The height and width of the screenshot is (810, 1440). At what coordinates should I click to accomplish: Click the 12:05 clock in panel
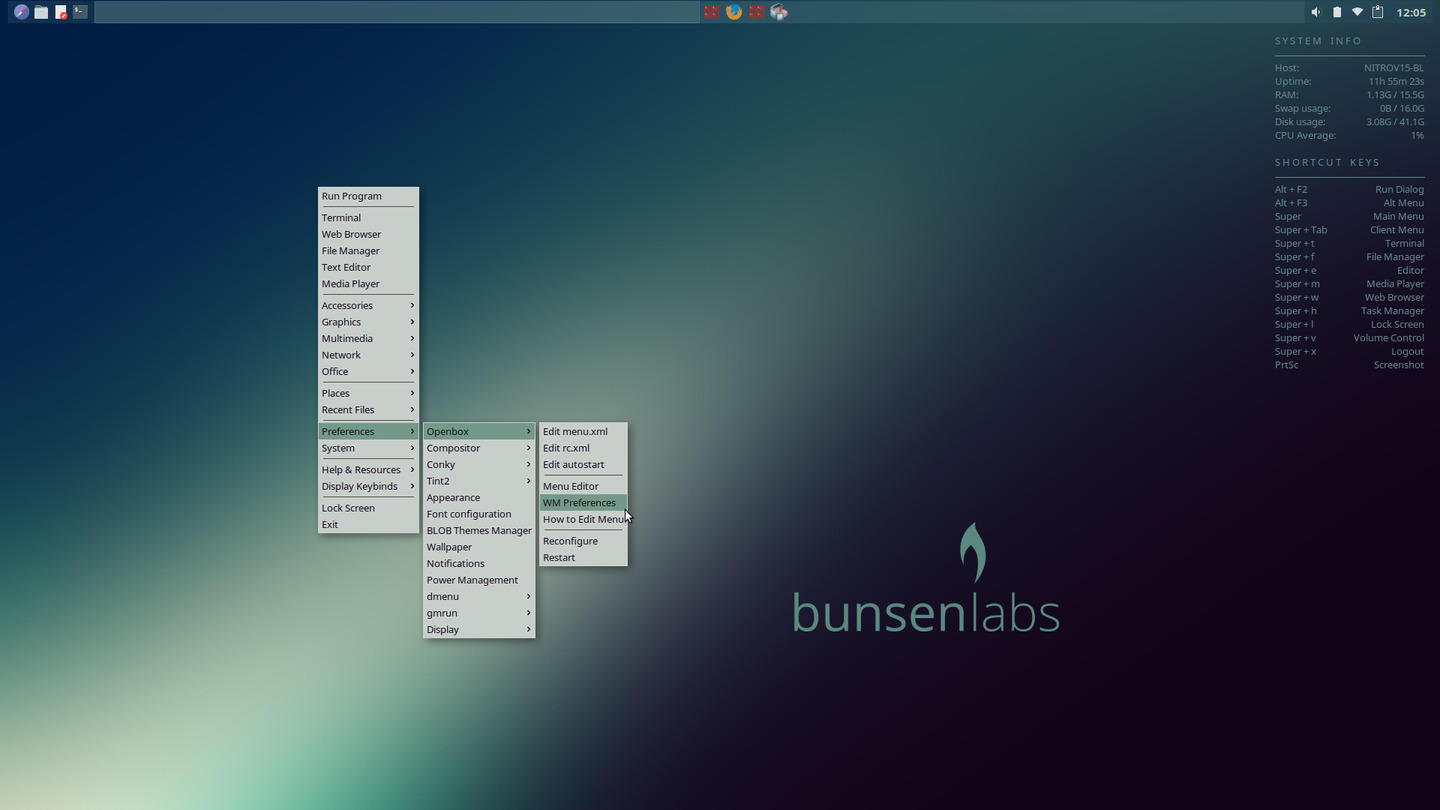point(1411,12)
